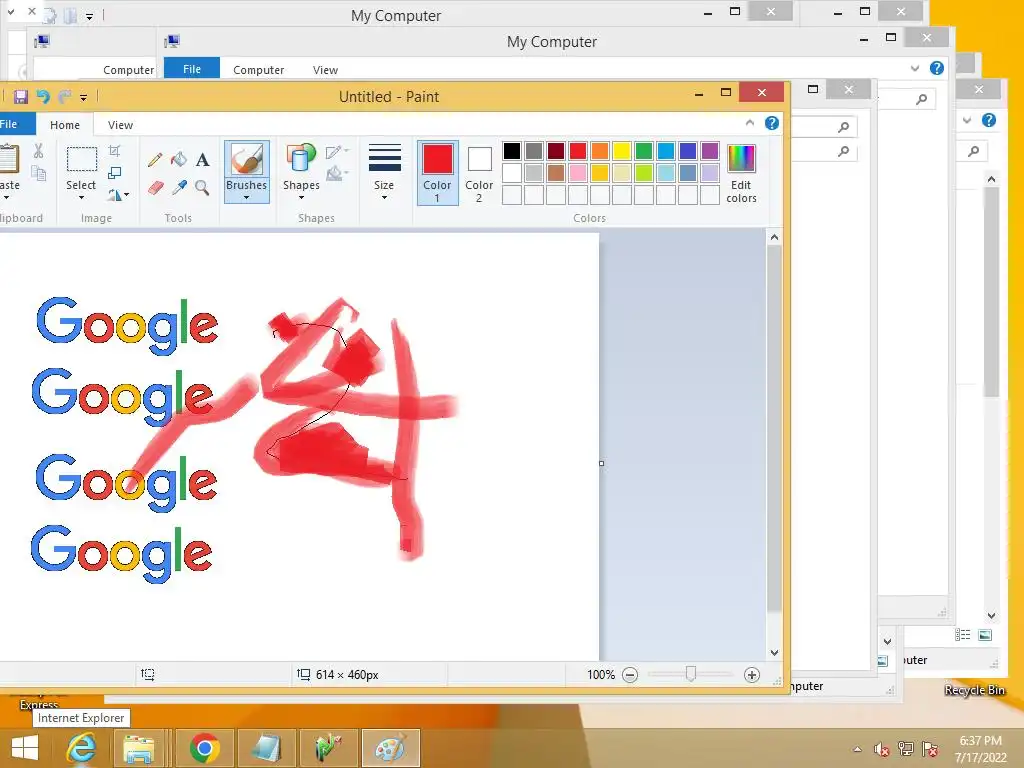
Task: Click the Paint icon on the taskbar
Action: [390, 748]
